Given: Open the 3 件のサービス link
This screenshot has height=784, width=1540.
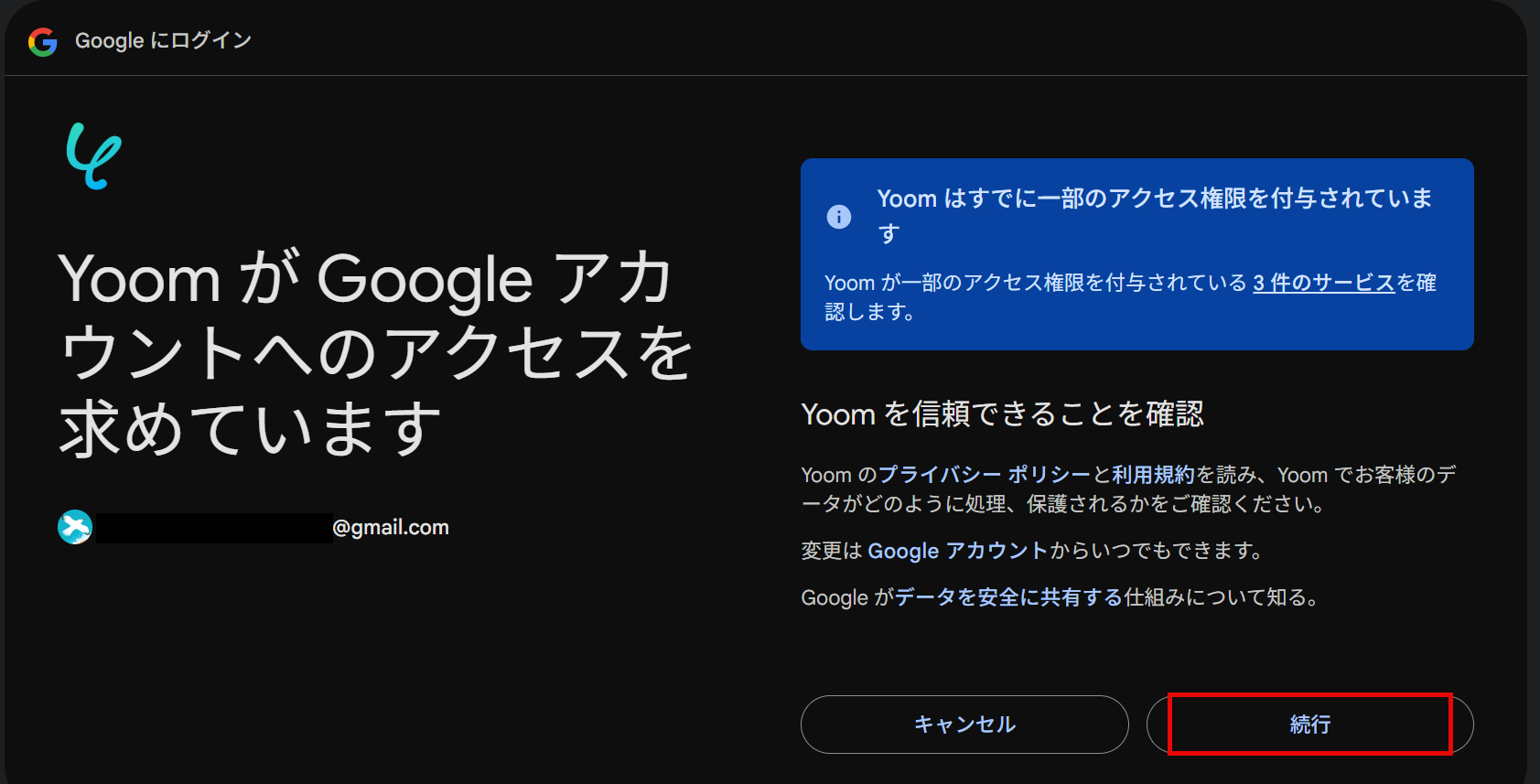Looking at the screenshot, I should [1323, 283].
